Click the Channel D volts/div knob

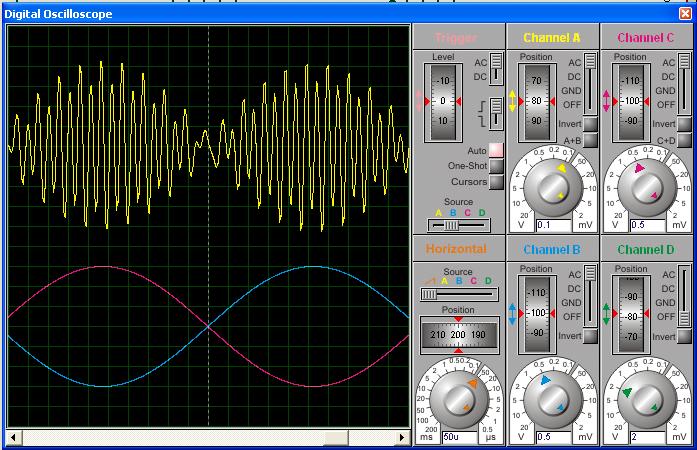[647, 399]
